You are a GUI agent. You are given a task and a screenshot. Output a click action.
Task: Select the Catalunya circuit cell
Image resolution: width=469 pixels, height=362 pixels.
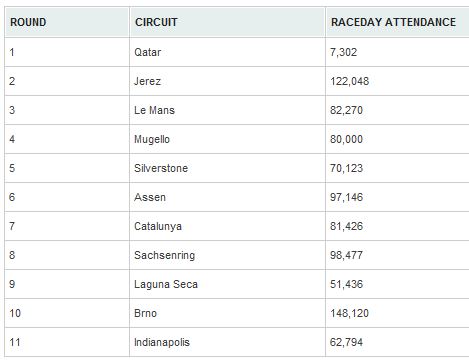tap(227, 226)
